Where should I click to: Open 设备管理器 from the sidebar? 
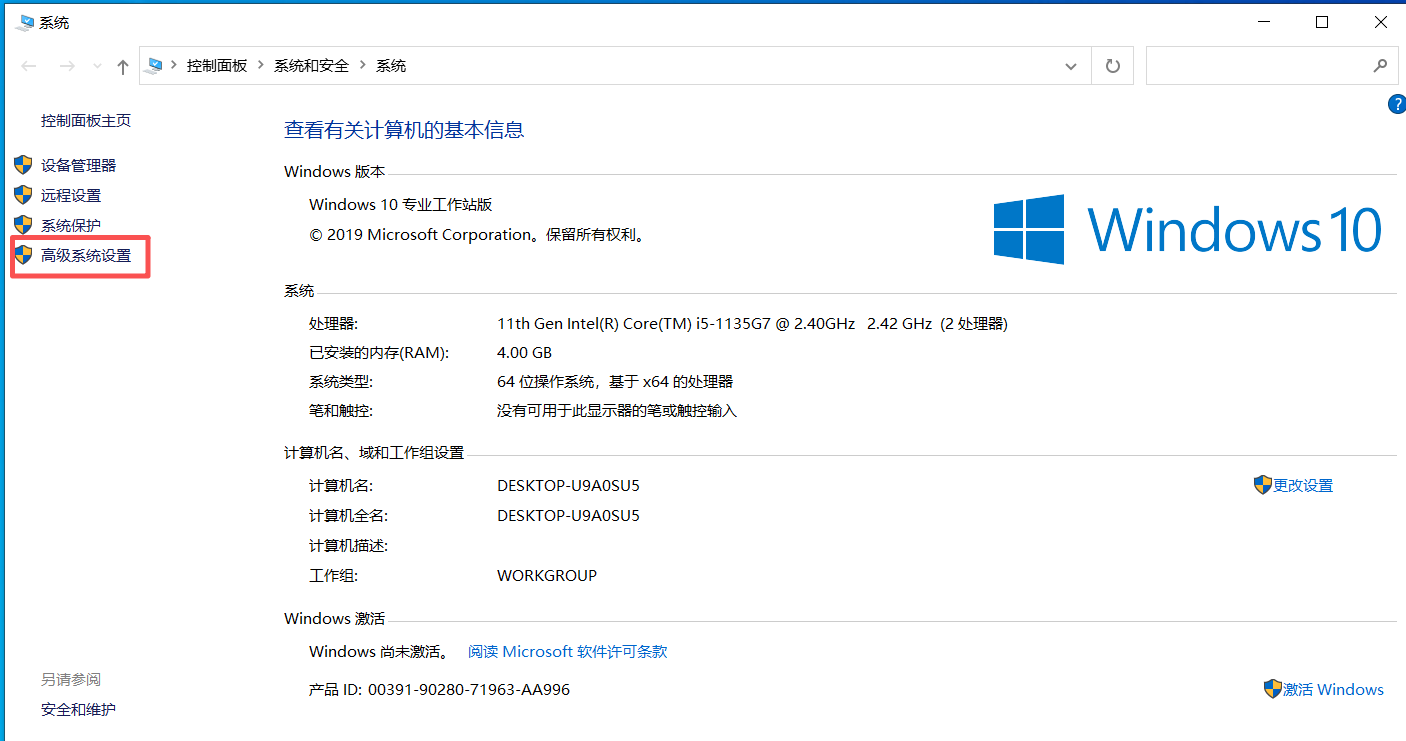pyautogui.click(x=79, y=166)
